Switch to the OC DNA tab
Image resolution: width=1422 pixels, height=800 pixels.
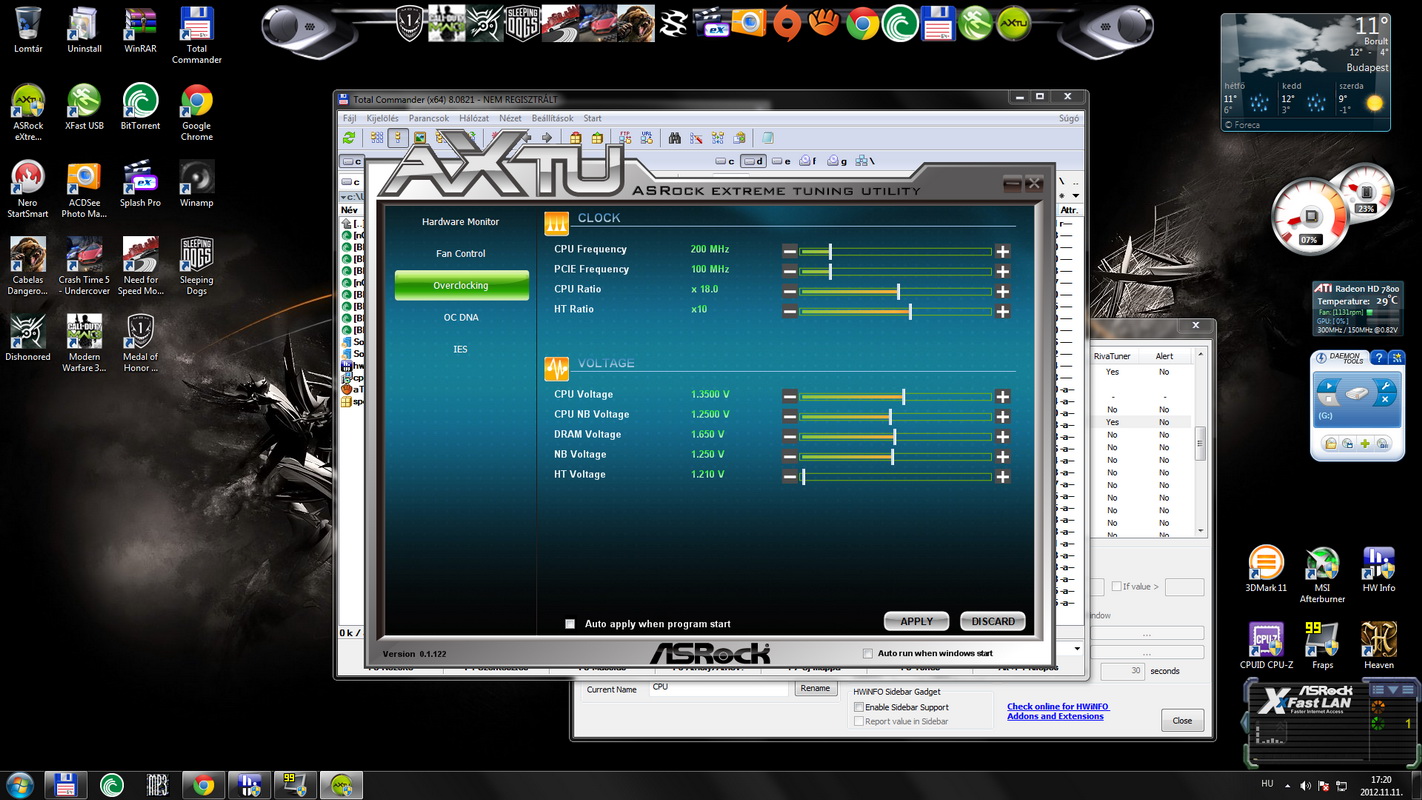(x=461, y=317)
